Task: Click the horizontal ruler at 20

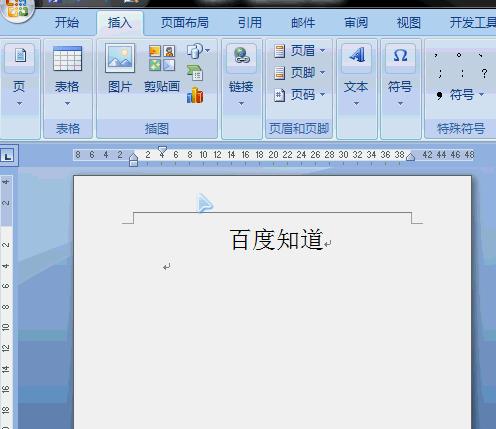Action: pyautogui.click(x=273, y=155)
